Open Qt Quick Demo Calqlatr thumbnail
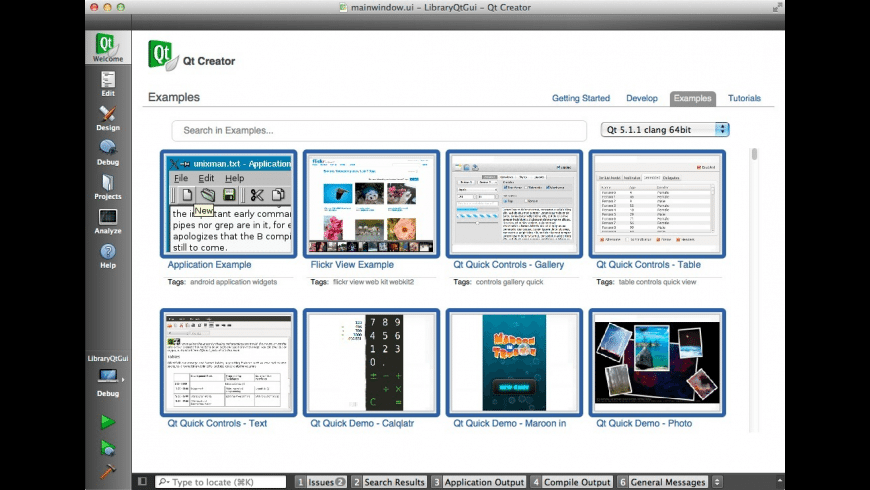Image resolution: width=870 pixels, height=490 pixels. [x=371, y=362]
